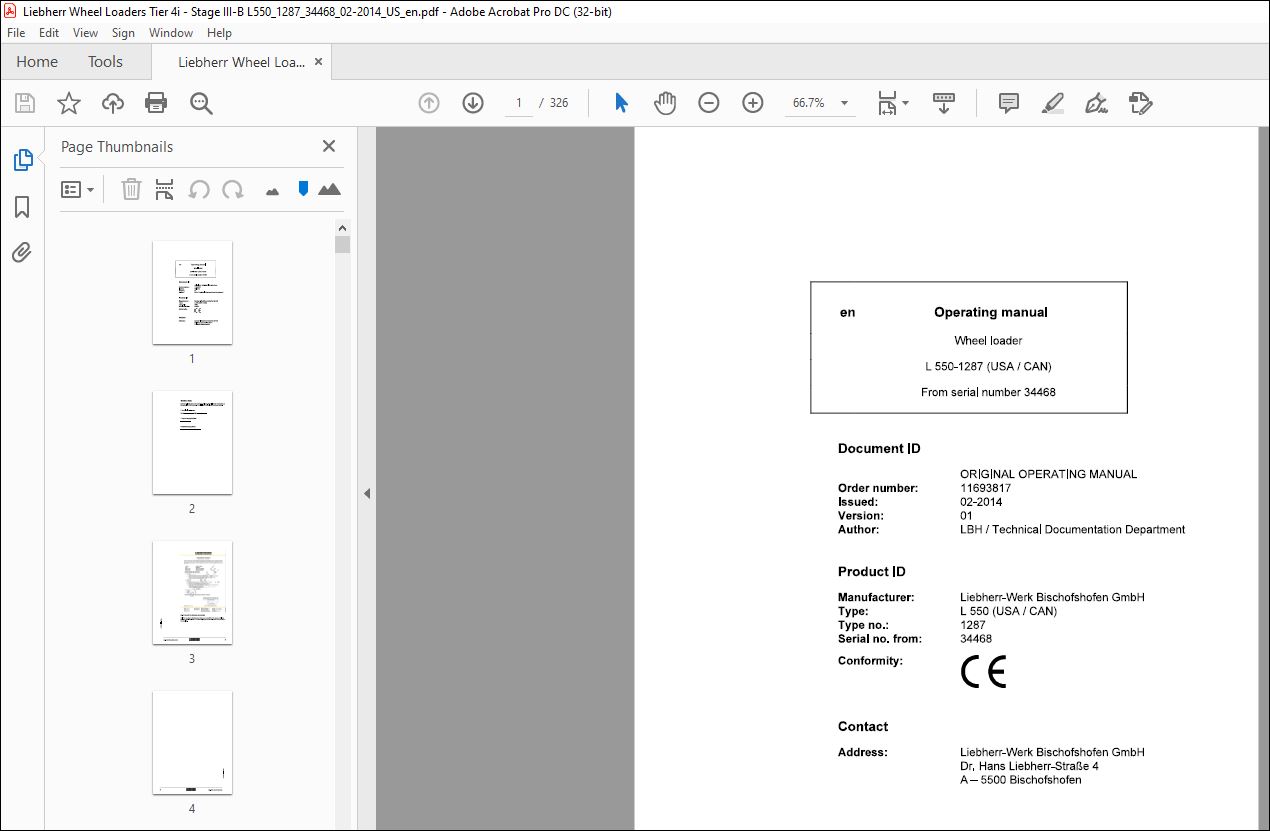This screenshot has width=1270, height=831.
Task: Rotate page clockwise
Action: point(233,189)
